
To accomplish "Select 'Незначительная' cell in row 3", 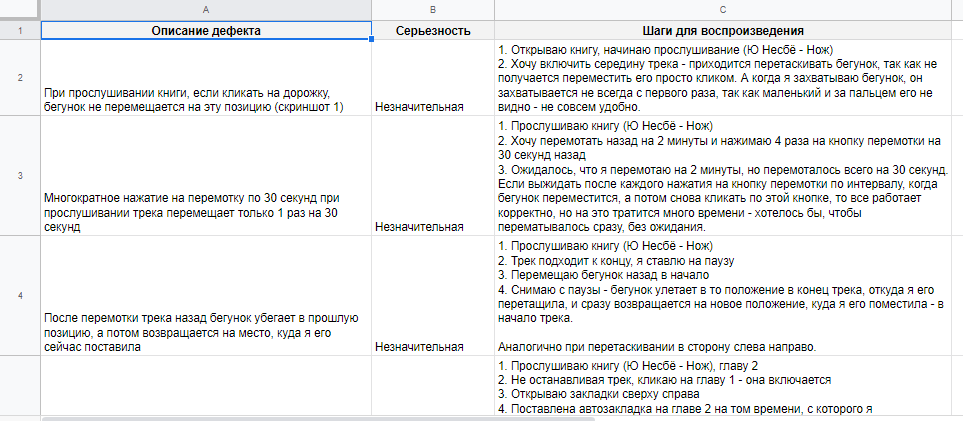I will coord(433,175).
